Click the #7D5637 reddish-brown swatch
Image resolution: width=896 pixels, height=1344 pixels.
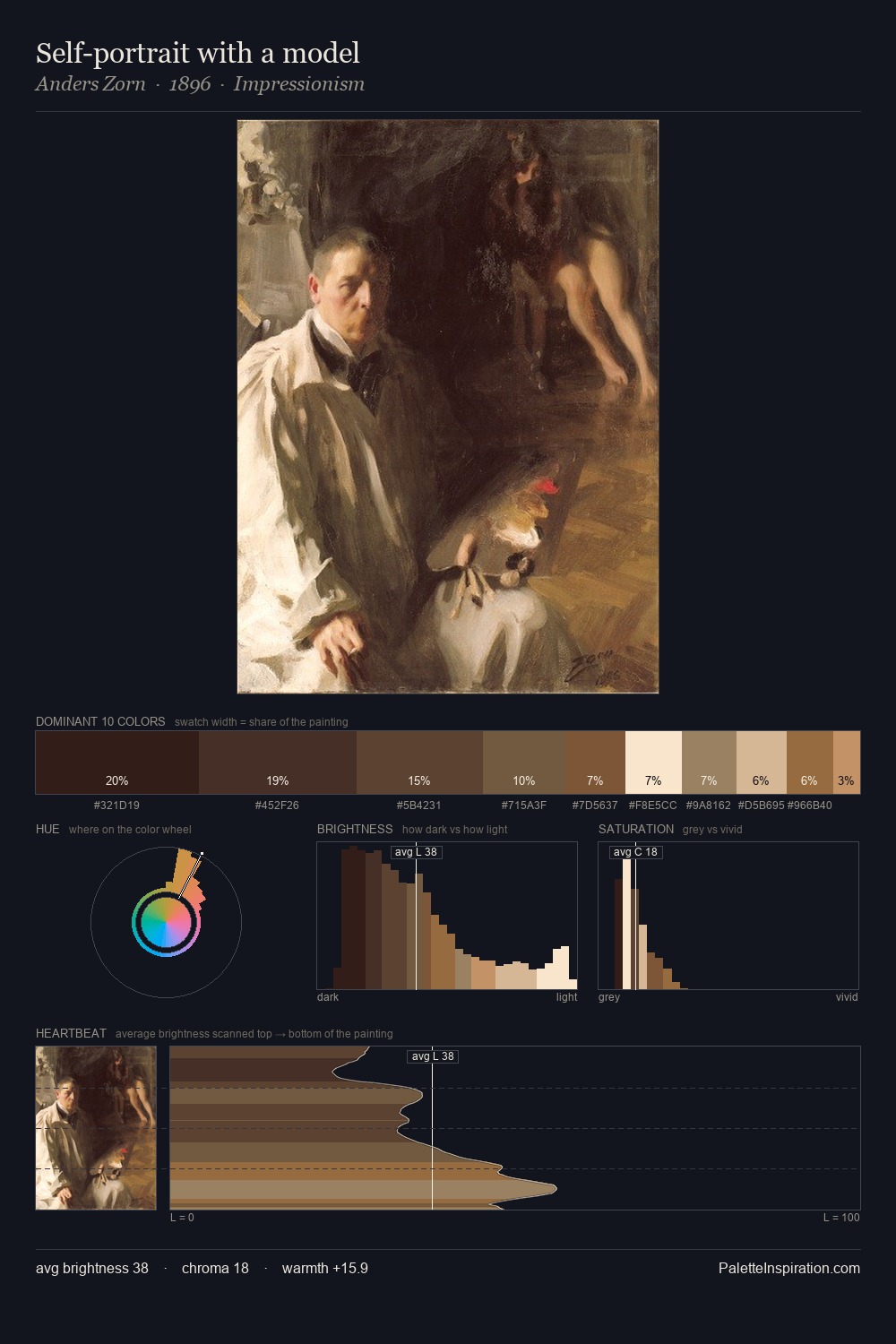pyautogui.click(x=595, y=762)
